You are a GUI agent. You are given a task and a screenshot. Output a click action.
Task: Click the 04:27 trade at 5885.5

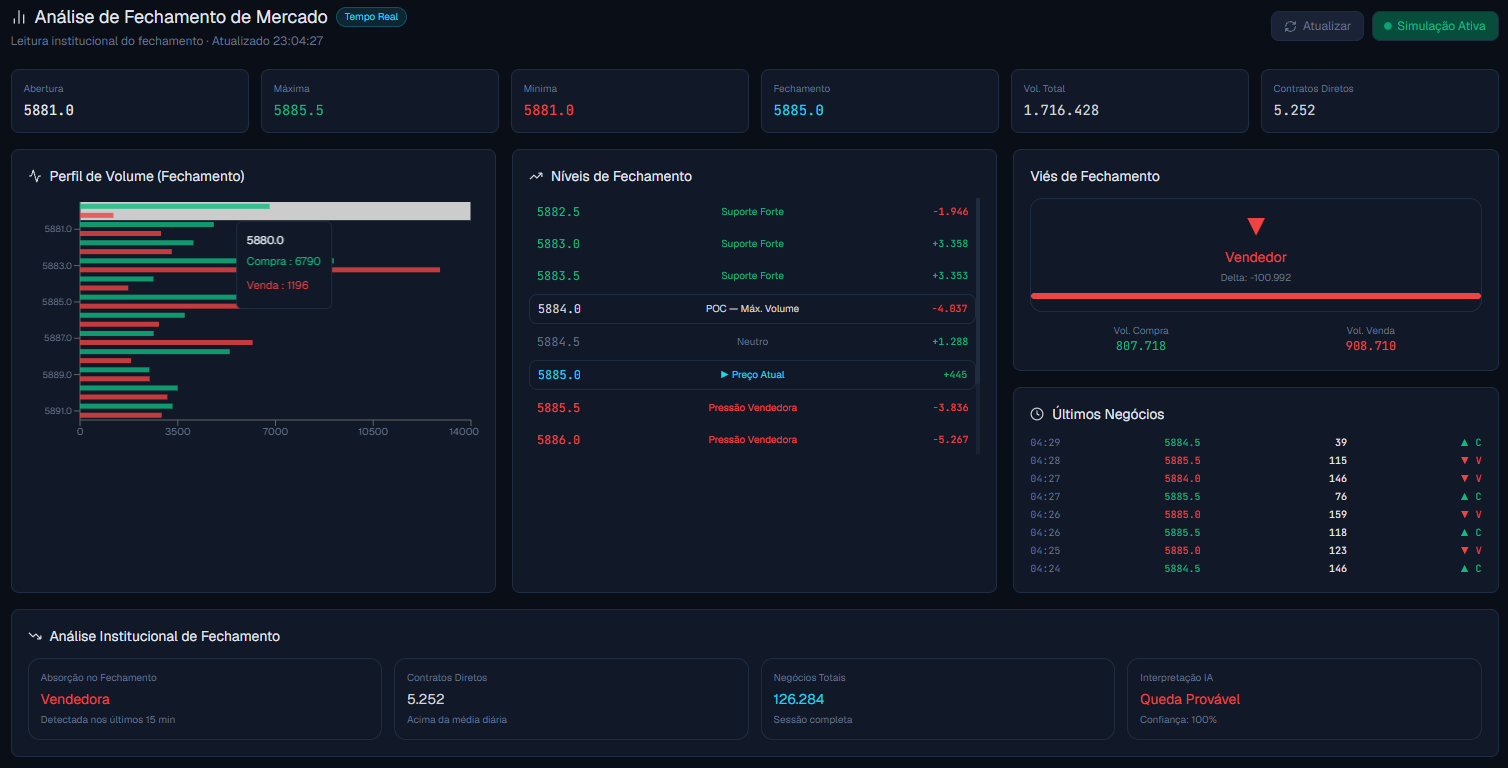coord(1256,496)
